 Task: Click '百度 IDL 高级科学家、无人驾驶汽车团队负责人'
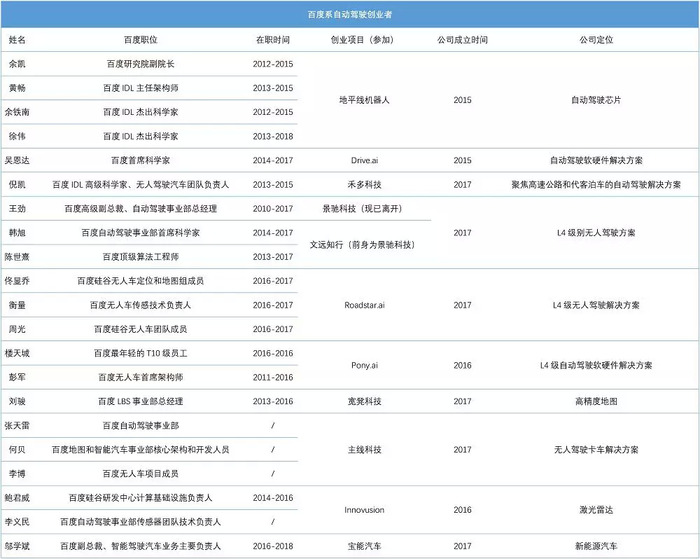[x=141, y=184]
